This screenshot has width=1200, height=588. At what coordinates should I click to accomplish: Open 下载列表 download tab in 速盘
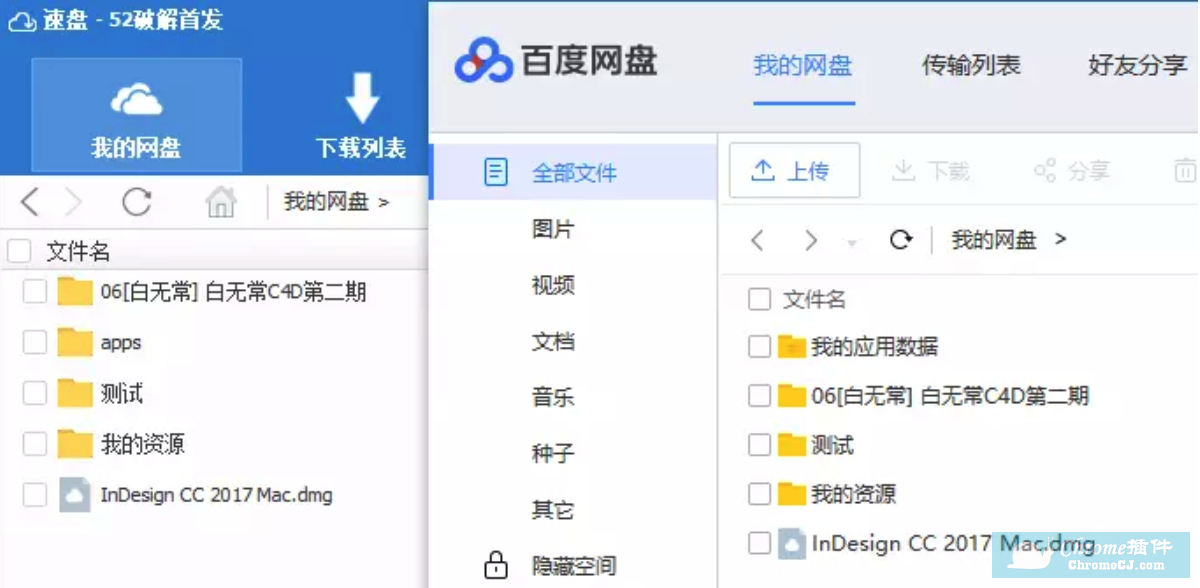click(361, 116)
